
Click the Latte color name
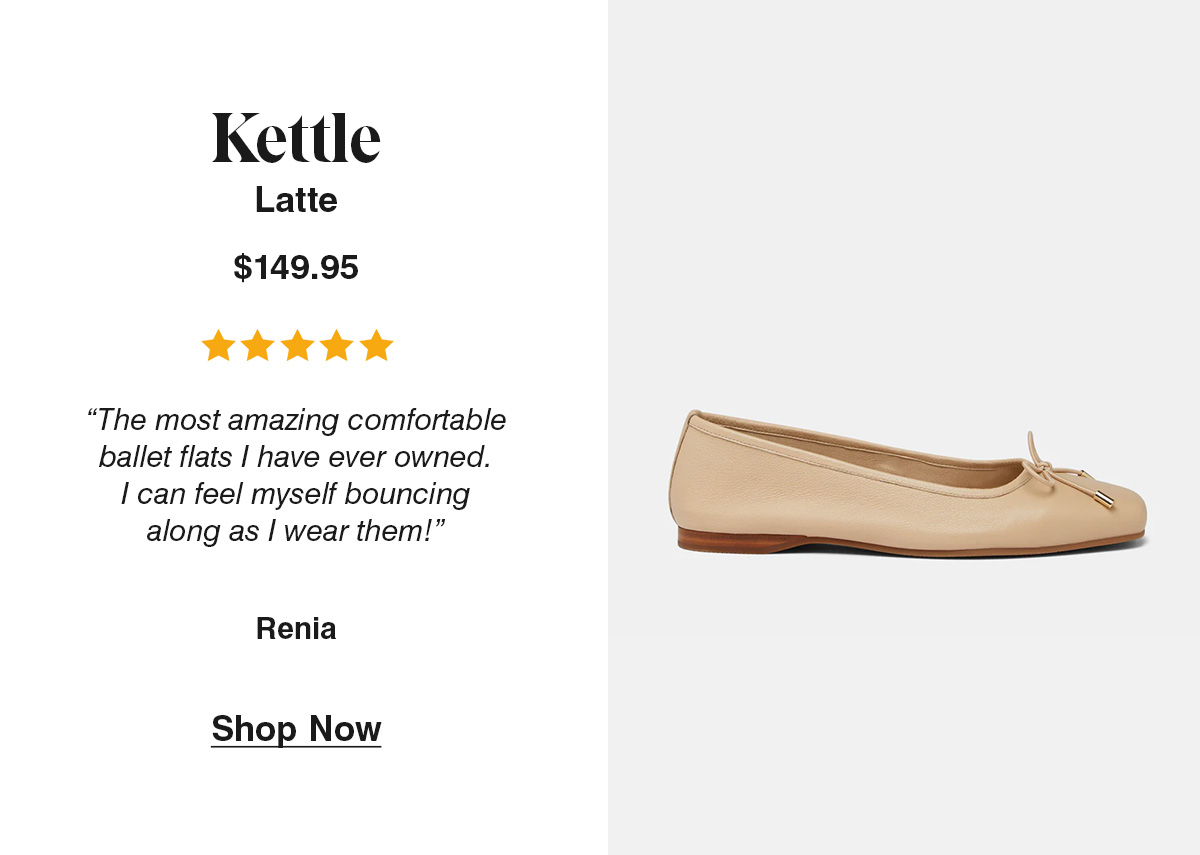[x=296, y=200]
